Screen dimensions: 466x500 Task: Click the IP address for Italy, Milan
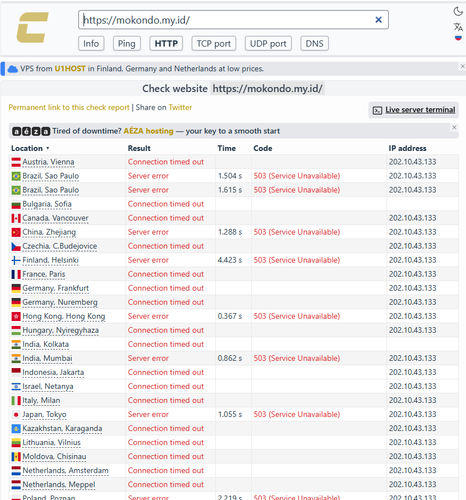coord(413,400)
